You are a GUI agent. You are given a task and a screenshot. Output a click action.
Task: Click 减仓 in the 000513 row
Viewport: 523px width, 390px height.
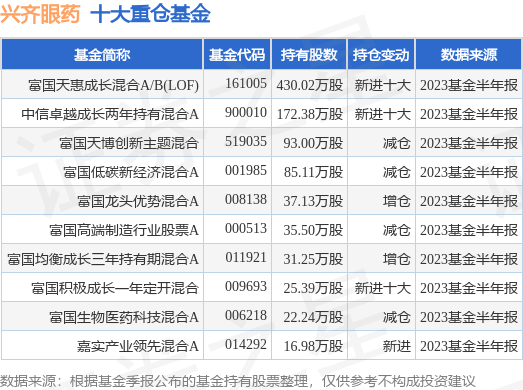(x=397, y=230)
